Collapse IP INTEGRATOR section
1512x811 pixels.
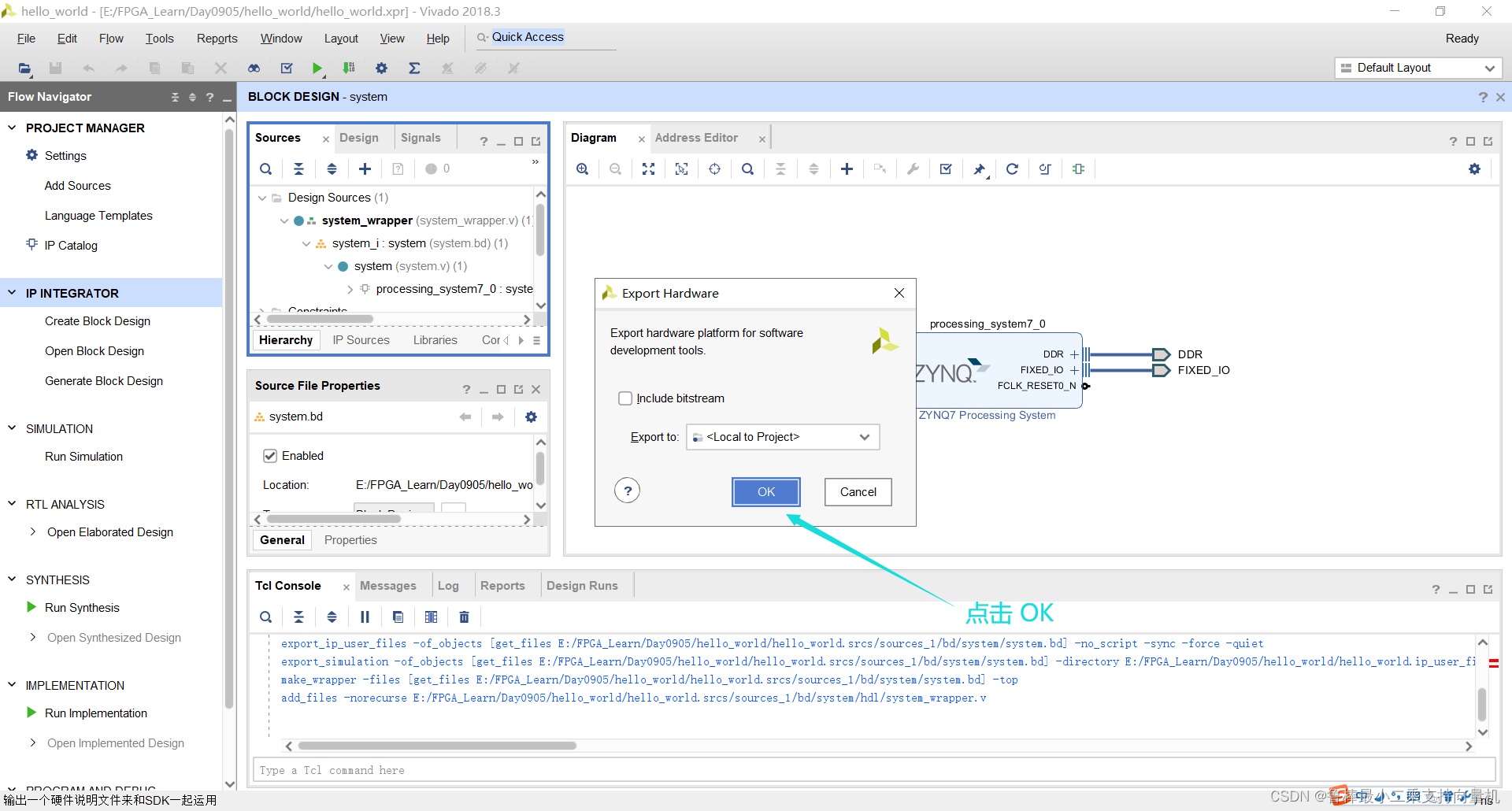(x=12, y=293)
